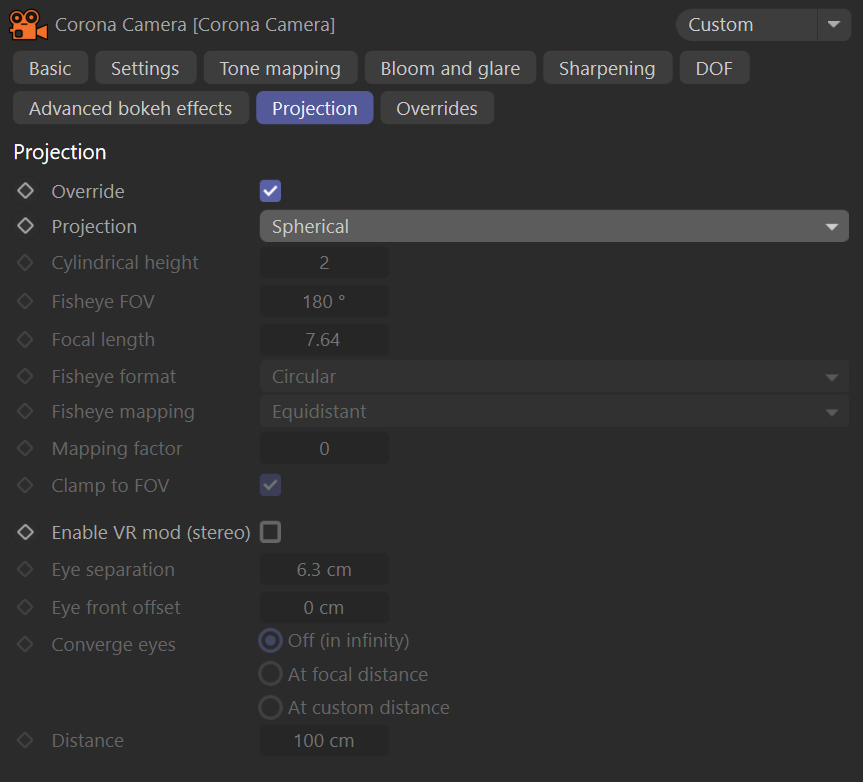Open the Overrides tab
Viewport: 863px width, 782px height.
437,108
